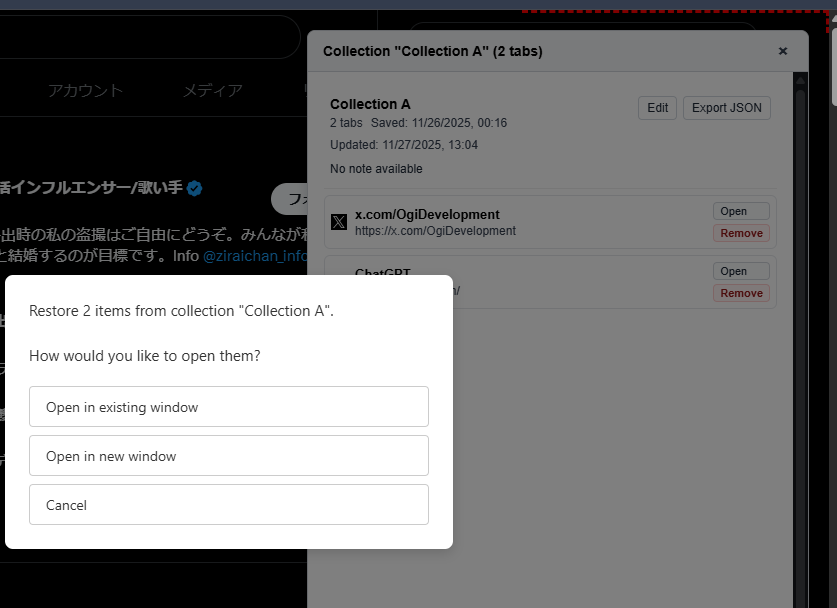
Task: Cancel the restore dialog
Action: [x=228, y=504]
